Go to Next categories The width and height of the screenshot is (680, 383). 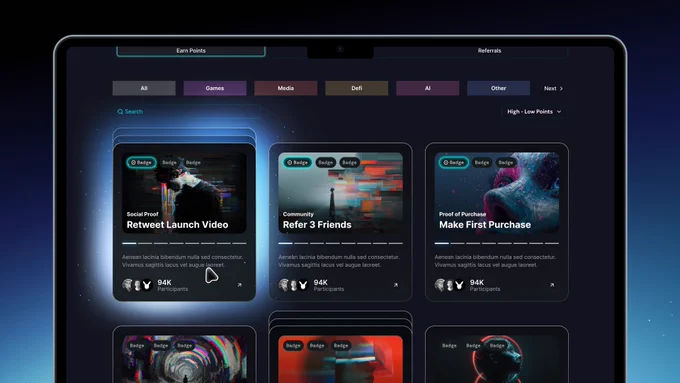pos(553,88)
